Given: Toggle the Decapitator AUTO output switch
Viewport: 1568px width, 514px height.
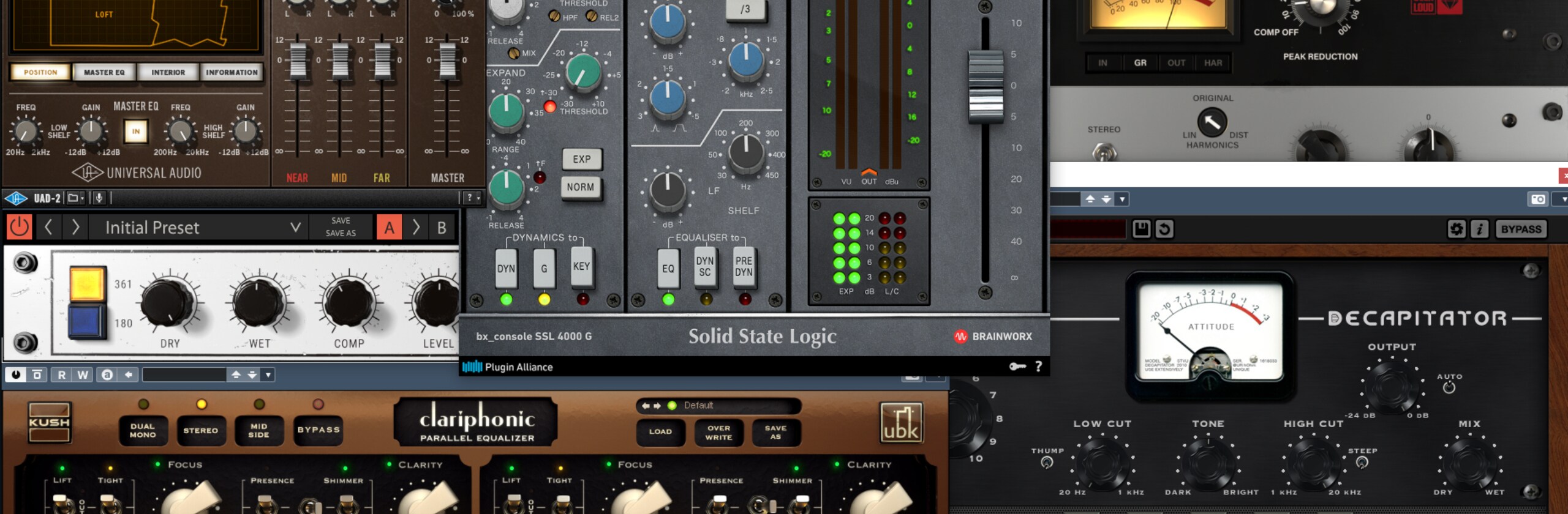Looking at the screenshot, I should coord(1449,387).
